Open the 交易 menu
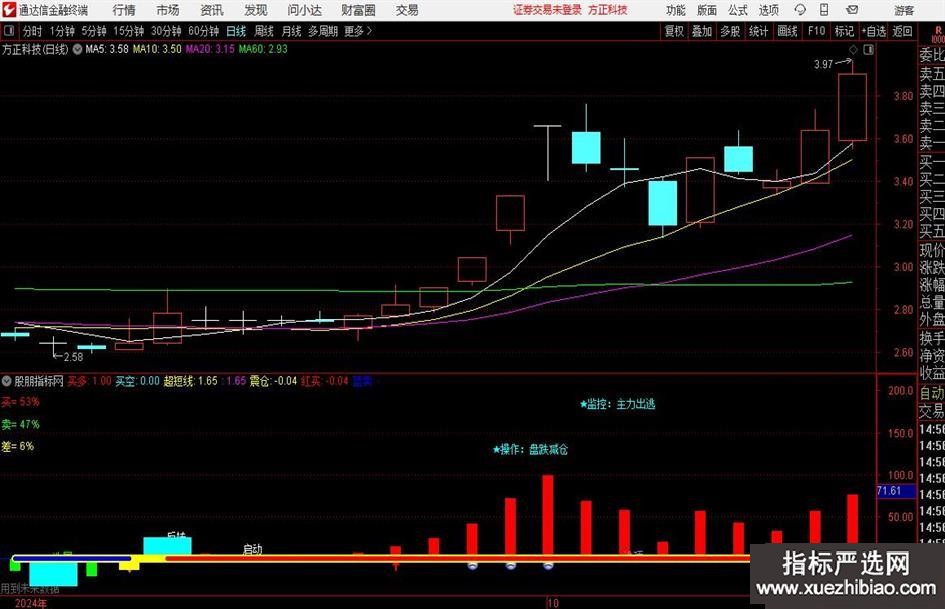Image resolution: width=945 pixels, height=609 pixels. tap(407, 10)
